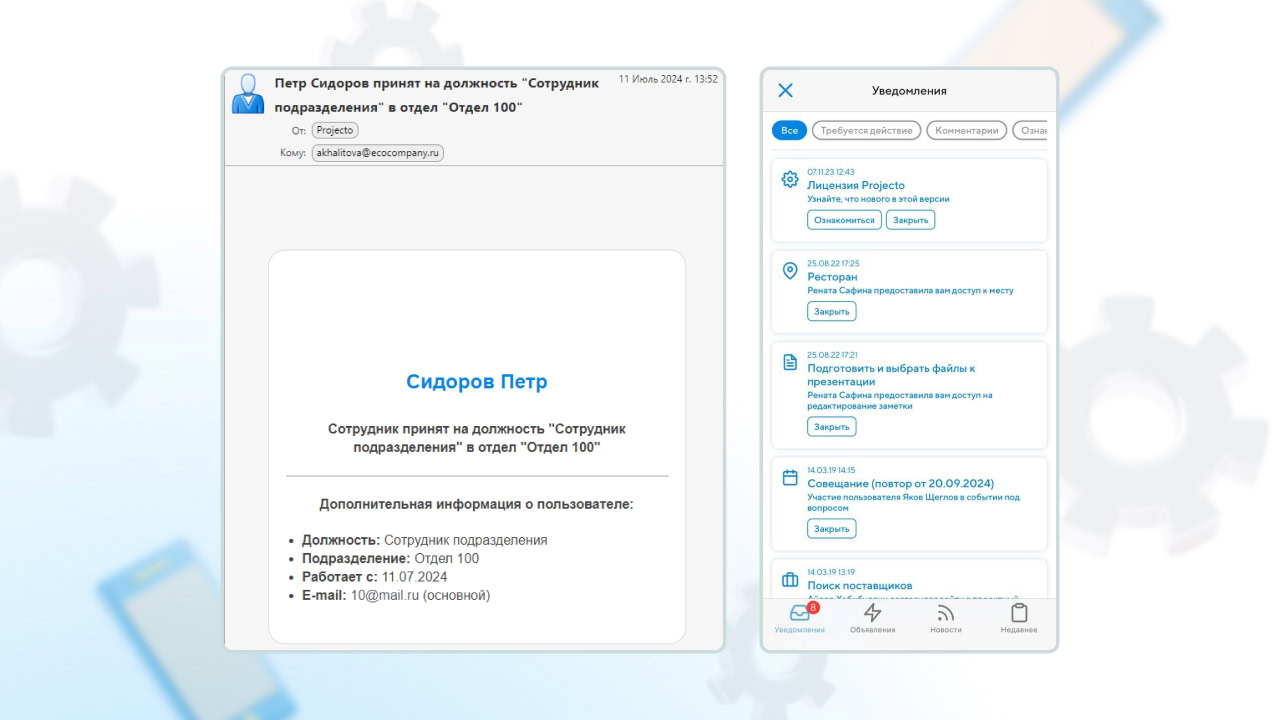The image size is (1280, 720).
Task: Click the briefcase icon on Поиск поставщиков notification
Action: point(789,578)
